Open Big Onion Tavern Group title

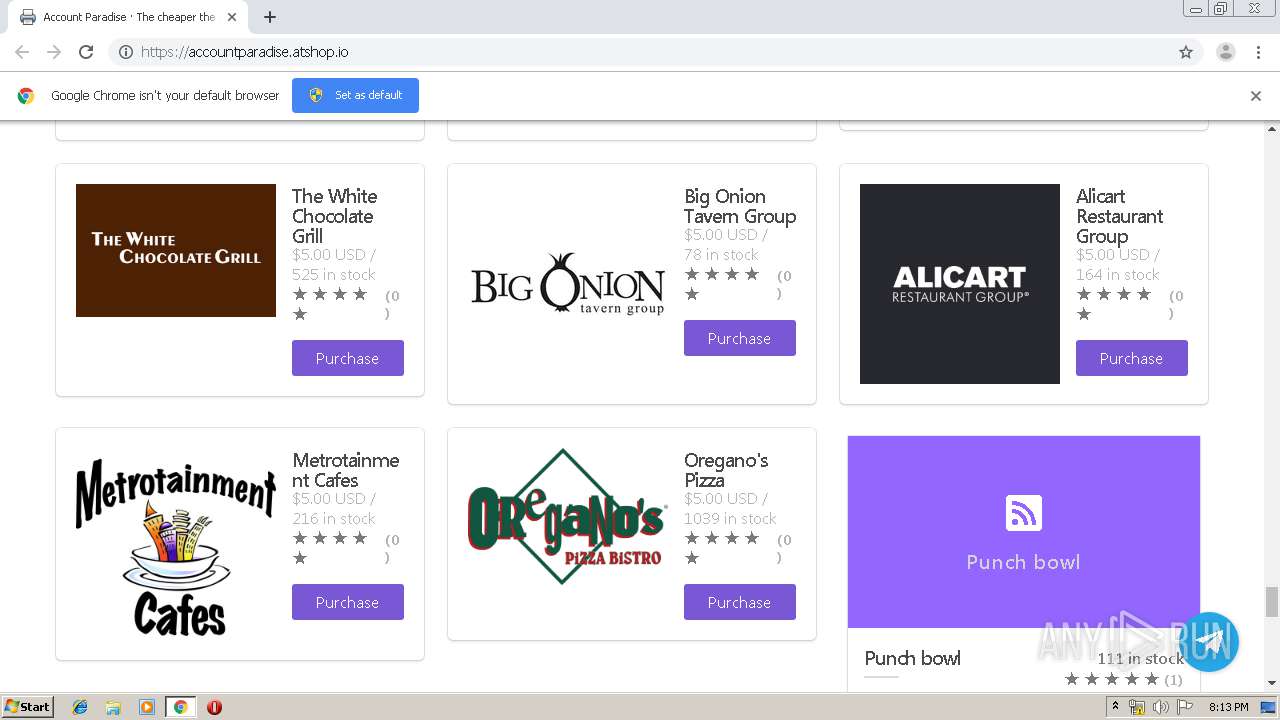point(740,206)
